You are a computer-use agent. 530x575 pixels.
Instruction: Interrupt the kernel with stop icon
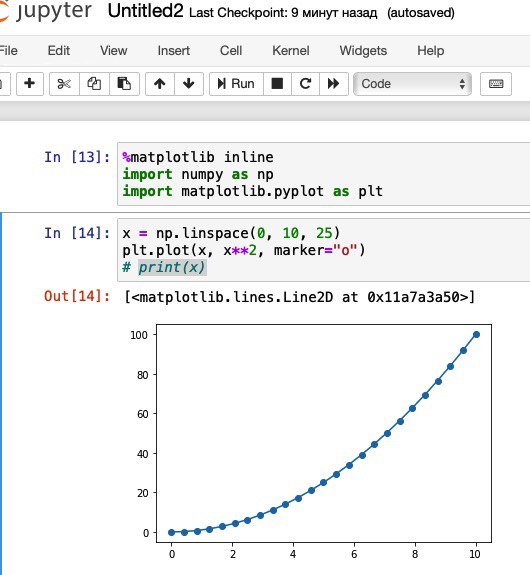pos(277,84)
